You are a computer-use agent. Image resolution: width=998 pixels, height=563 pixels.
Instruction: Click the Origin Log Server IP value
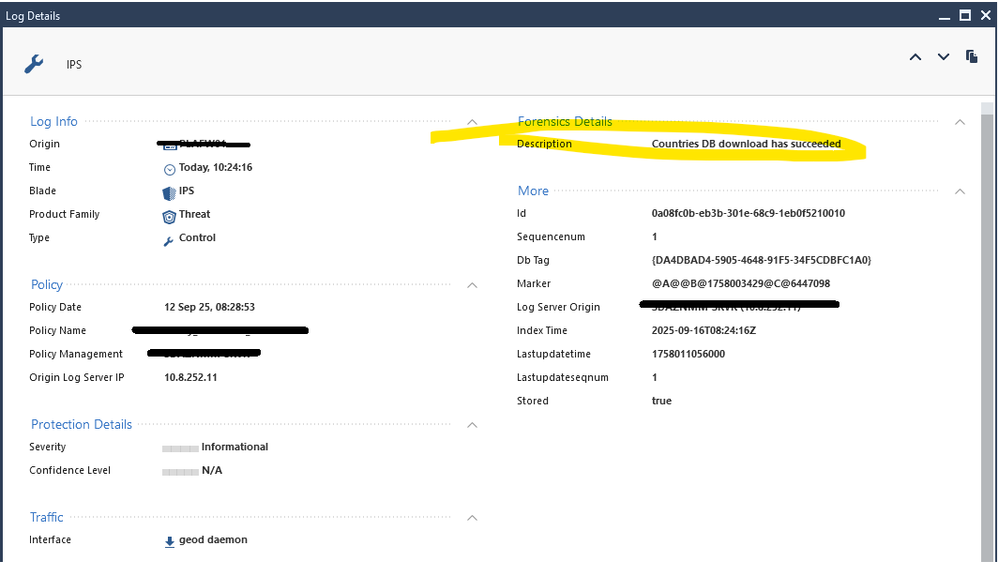(190, 377)
